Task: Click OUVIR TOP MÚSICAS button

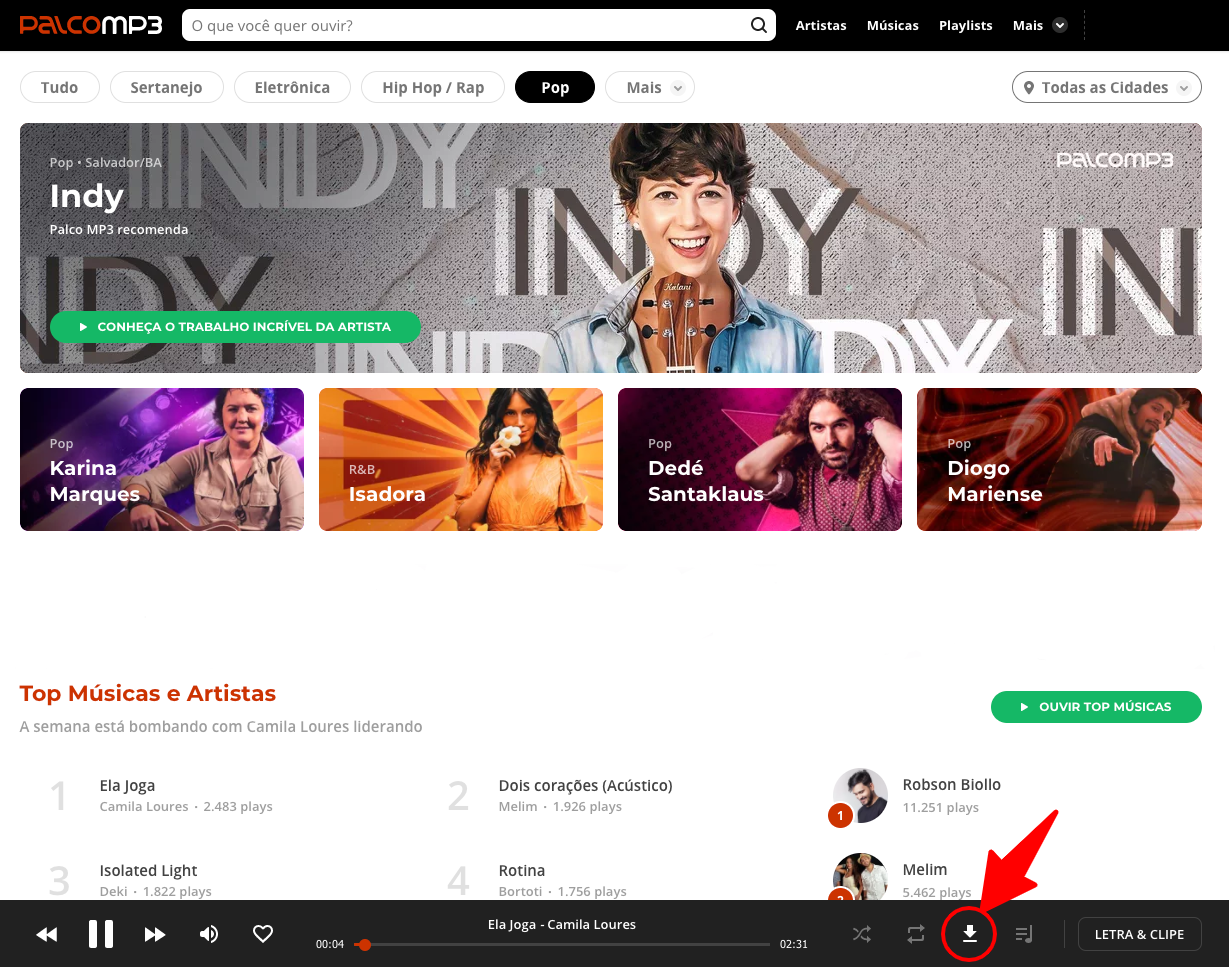Action: 1096,706
